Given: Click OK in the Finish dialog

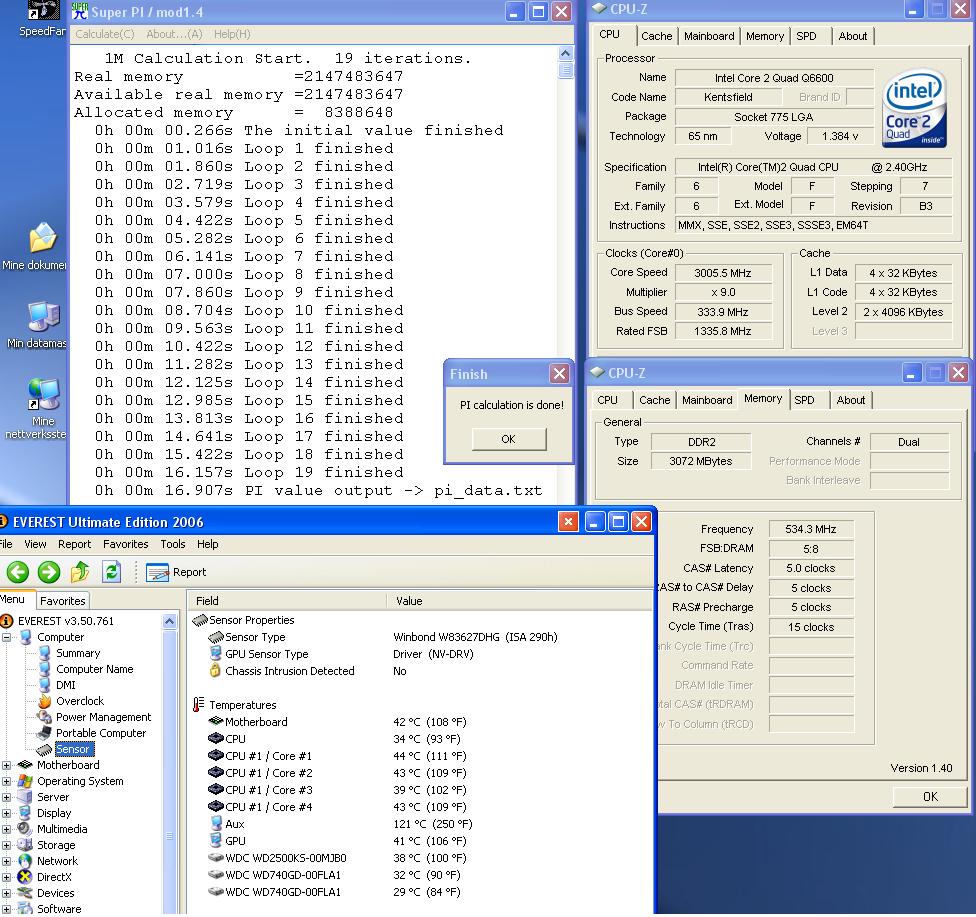Looking at the screenshot, I should coord(509,439).
